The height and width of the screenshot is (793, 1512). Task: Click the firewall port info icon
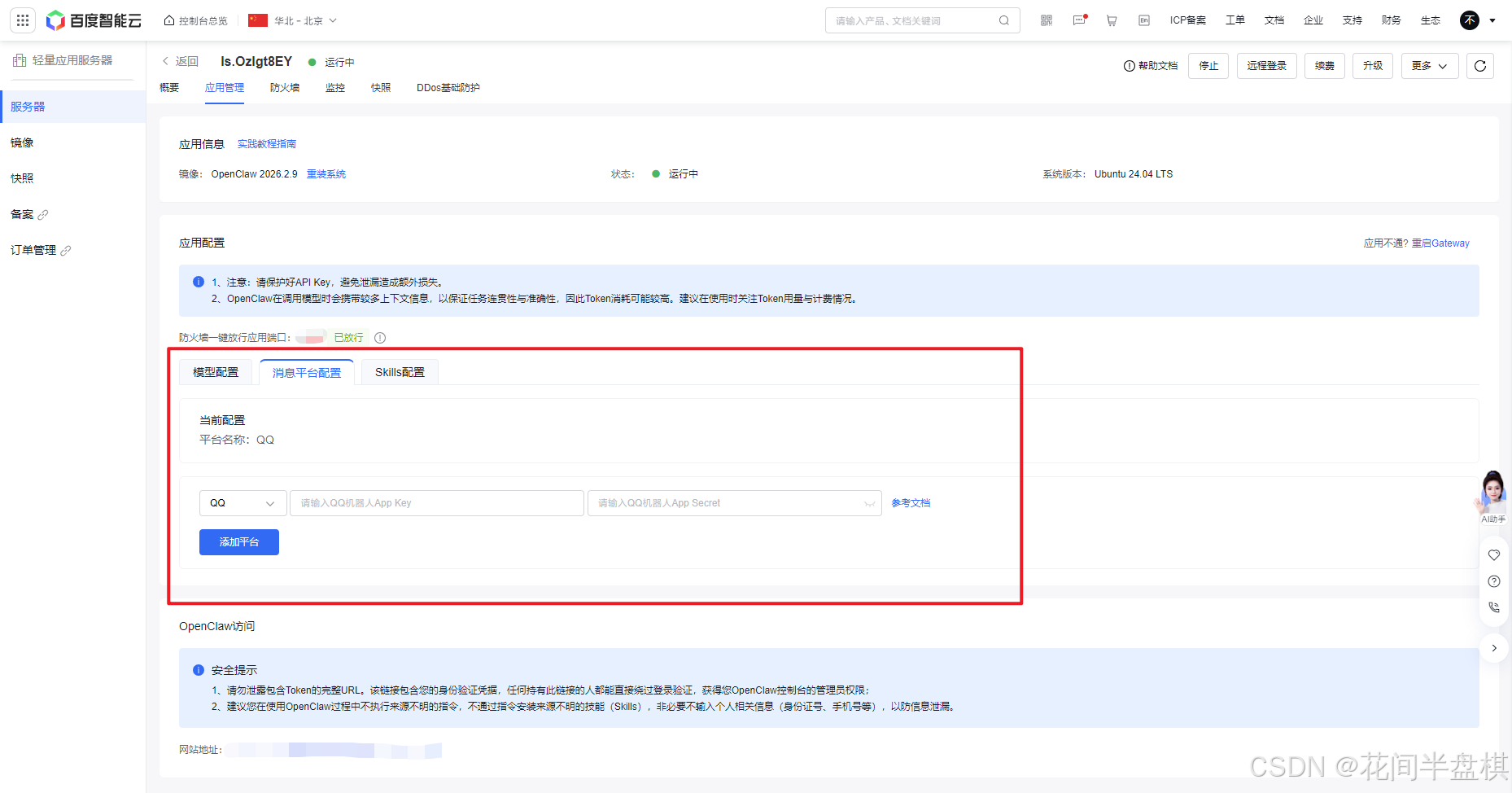[x=380, y=338]
